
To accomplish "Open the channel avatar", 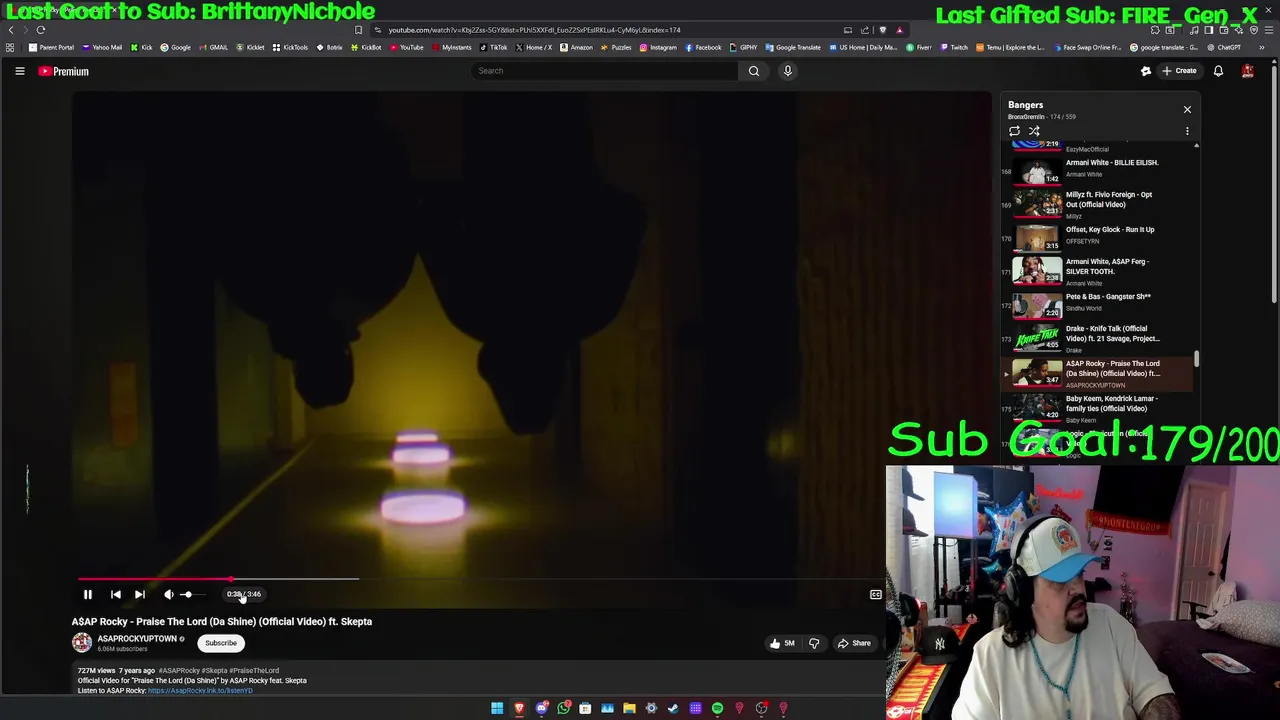I will coord(81,643).
